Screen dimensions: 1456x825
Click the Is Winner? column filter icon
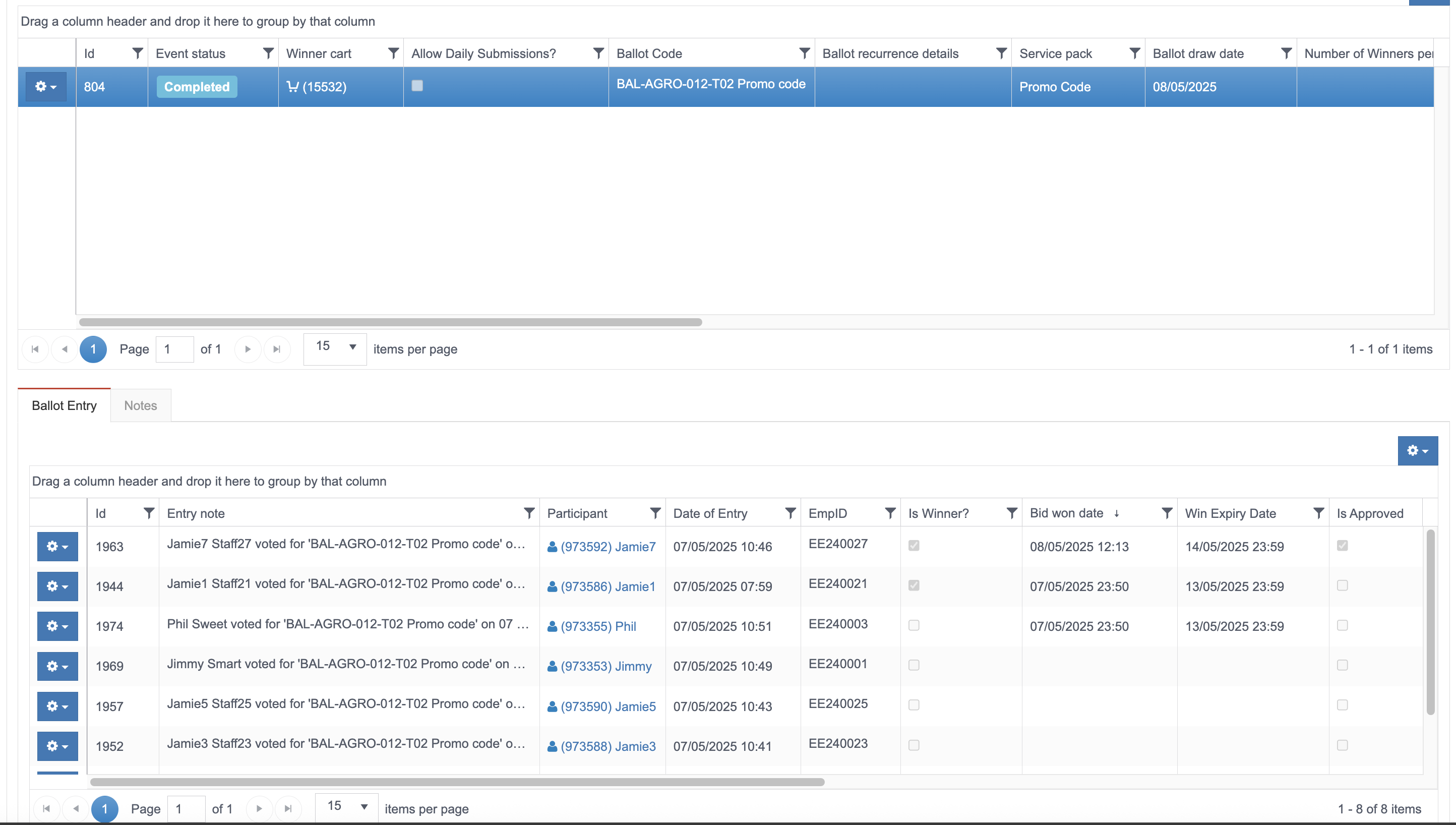click(x=1011, y=513)
